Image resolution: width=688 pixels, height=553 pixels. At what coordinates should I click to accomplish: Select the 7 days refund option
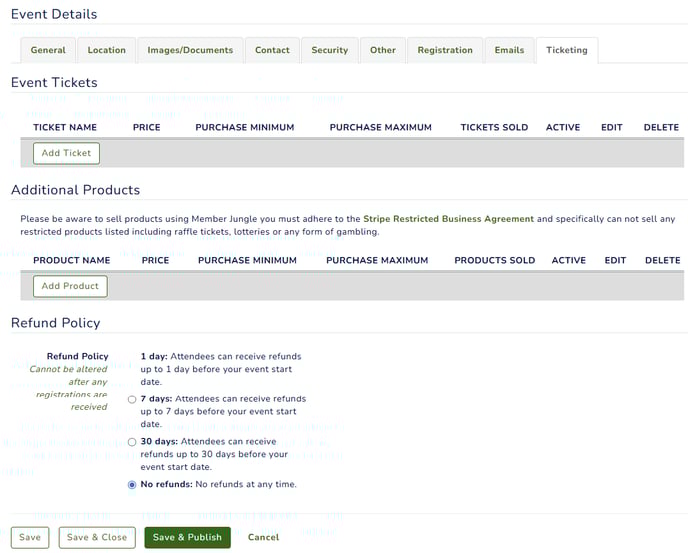pos(132,399)
